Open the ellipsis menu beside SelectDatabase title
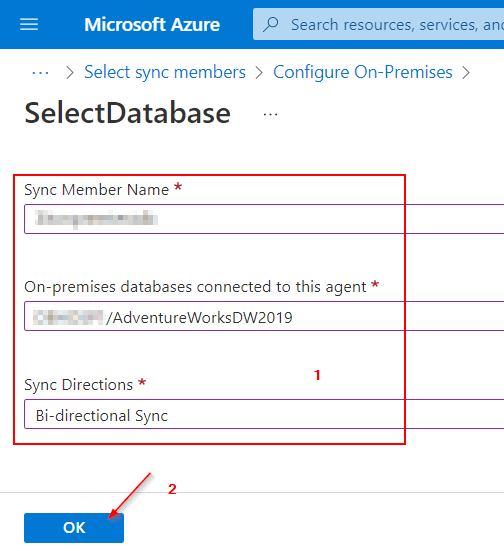The image size is (504, 551). (270, 115)
